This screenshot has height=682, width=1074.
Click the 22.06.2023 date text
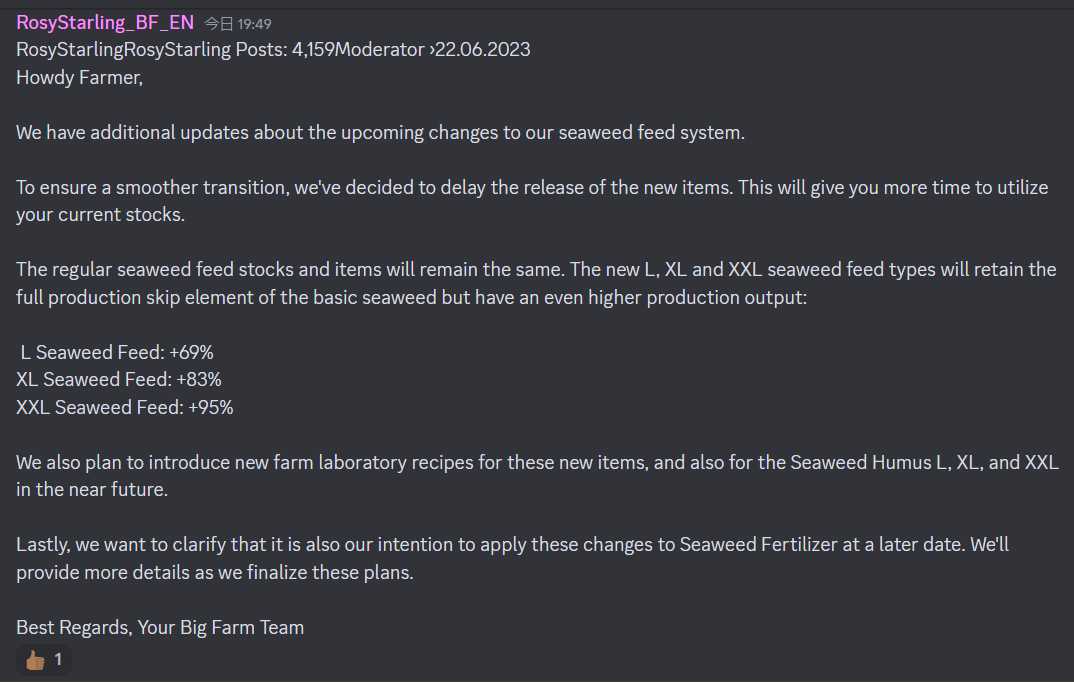tap(483, 49)
